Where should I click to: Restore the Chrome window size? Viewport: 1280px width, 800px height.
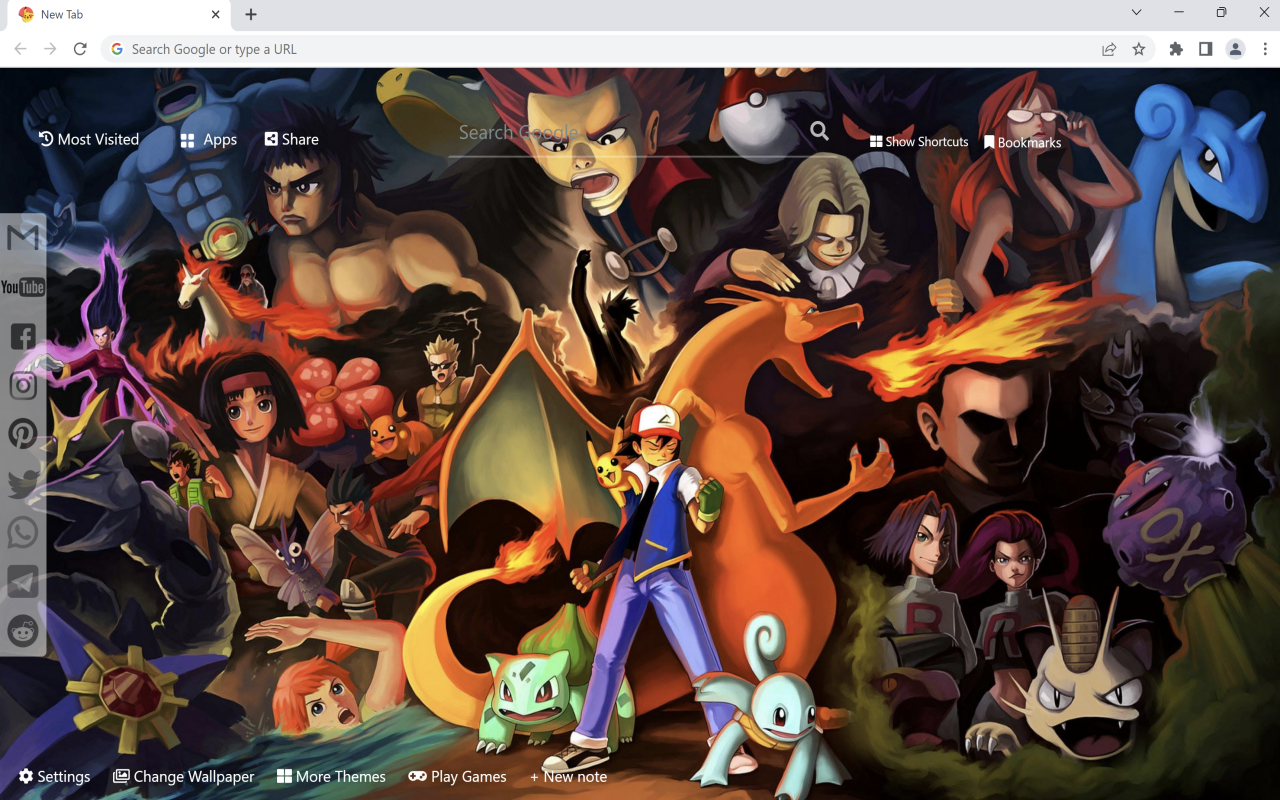pos(1221,13)
